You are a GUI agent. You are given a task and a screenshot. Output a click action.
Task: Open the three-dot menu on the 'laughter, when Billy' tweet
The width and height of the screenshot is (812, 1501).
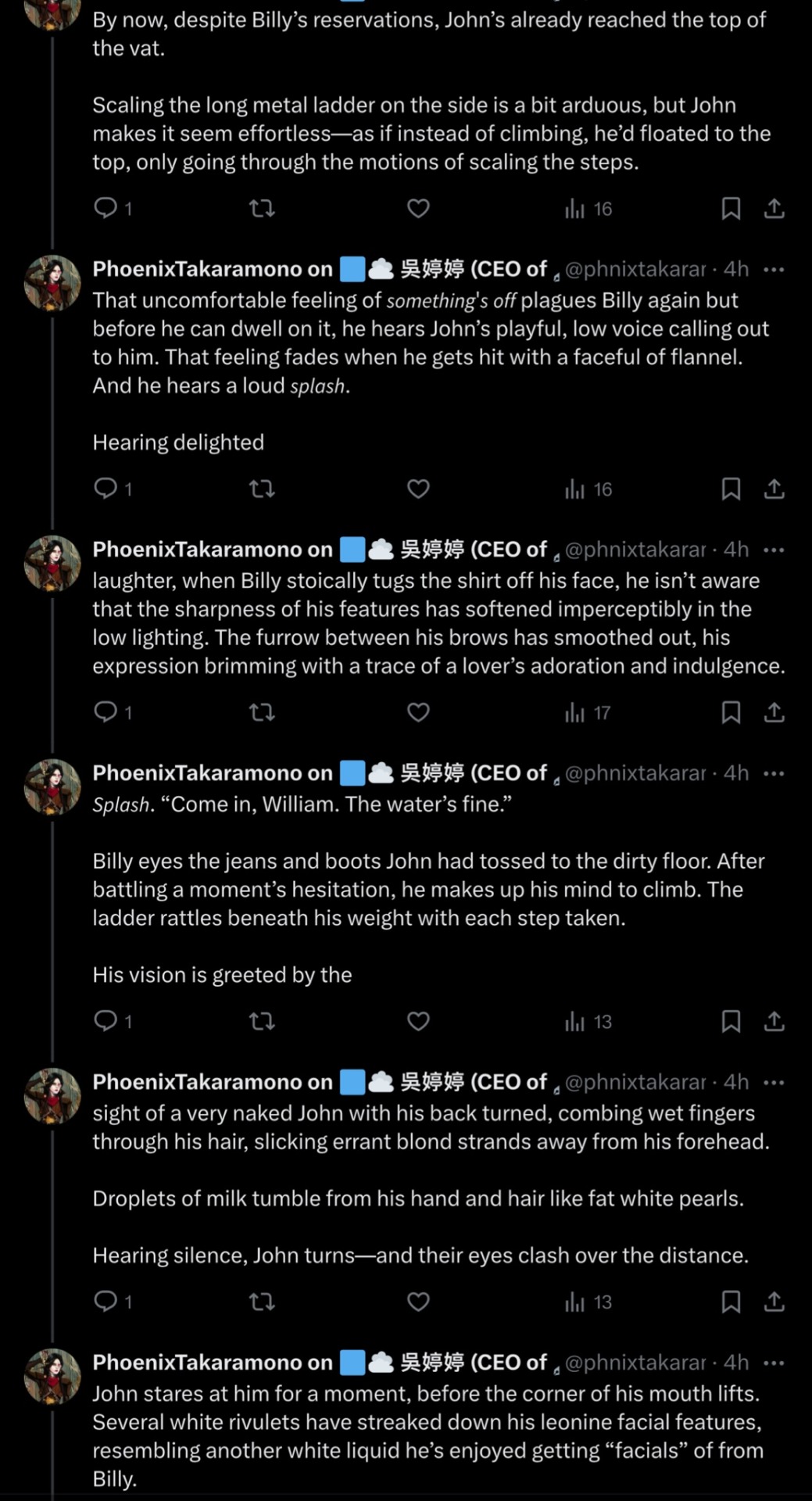774,550
